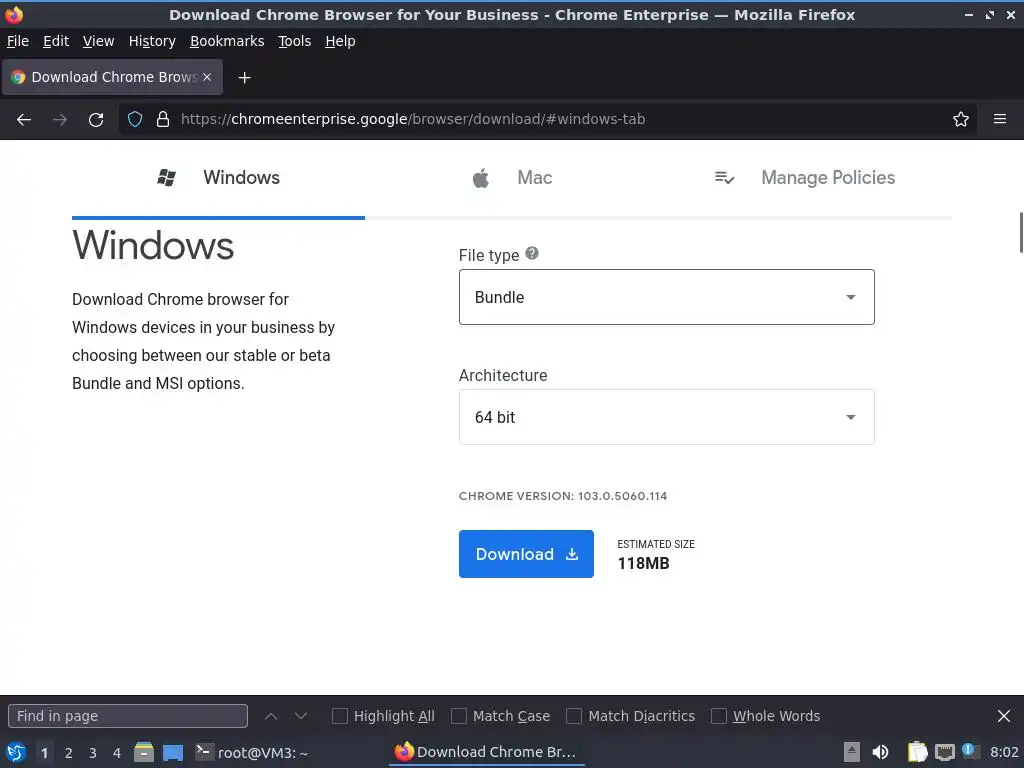Click the Apple logo icon beside Mac

click(481, 178)
